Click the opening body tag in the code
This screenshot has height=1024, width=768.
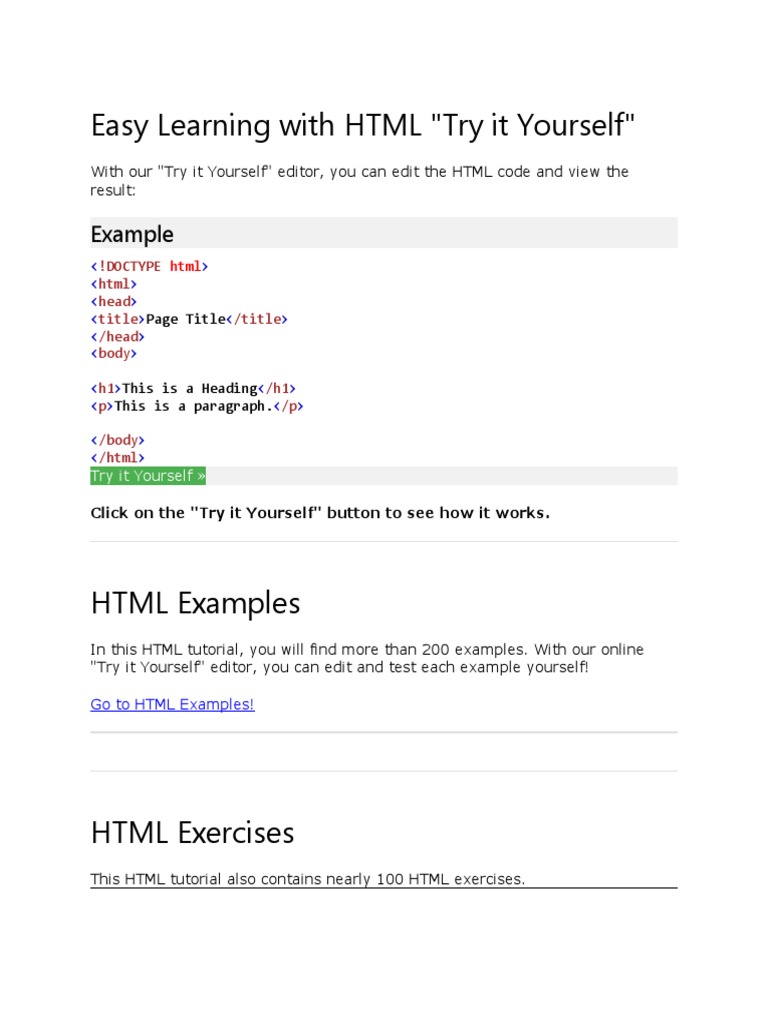[114, 353]
